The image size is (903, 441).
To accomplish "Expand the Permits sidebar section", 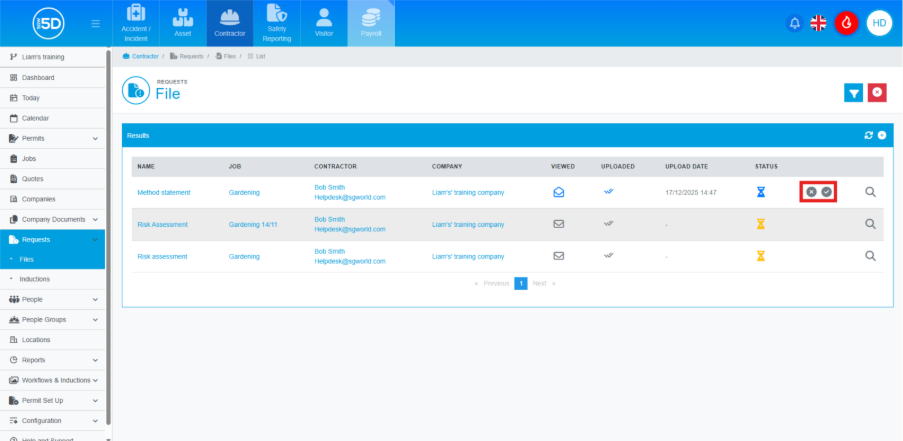I will [95, 138].
